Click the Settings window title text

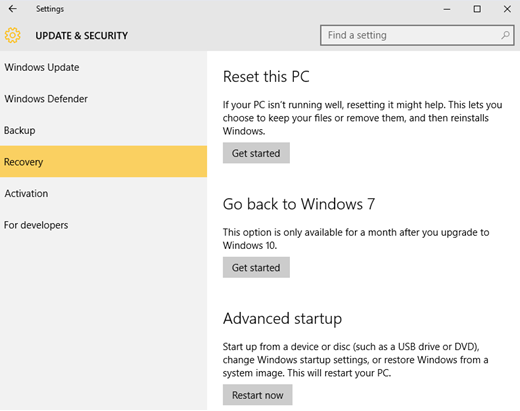pos(50,9)
